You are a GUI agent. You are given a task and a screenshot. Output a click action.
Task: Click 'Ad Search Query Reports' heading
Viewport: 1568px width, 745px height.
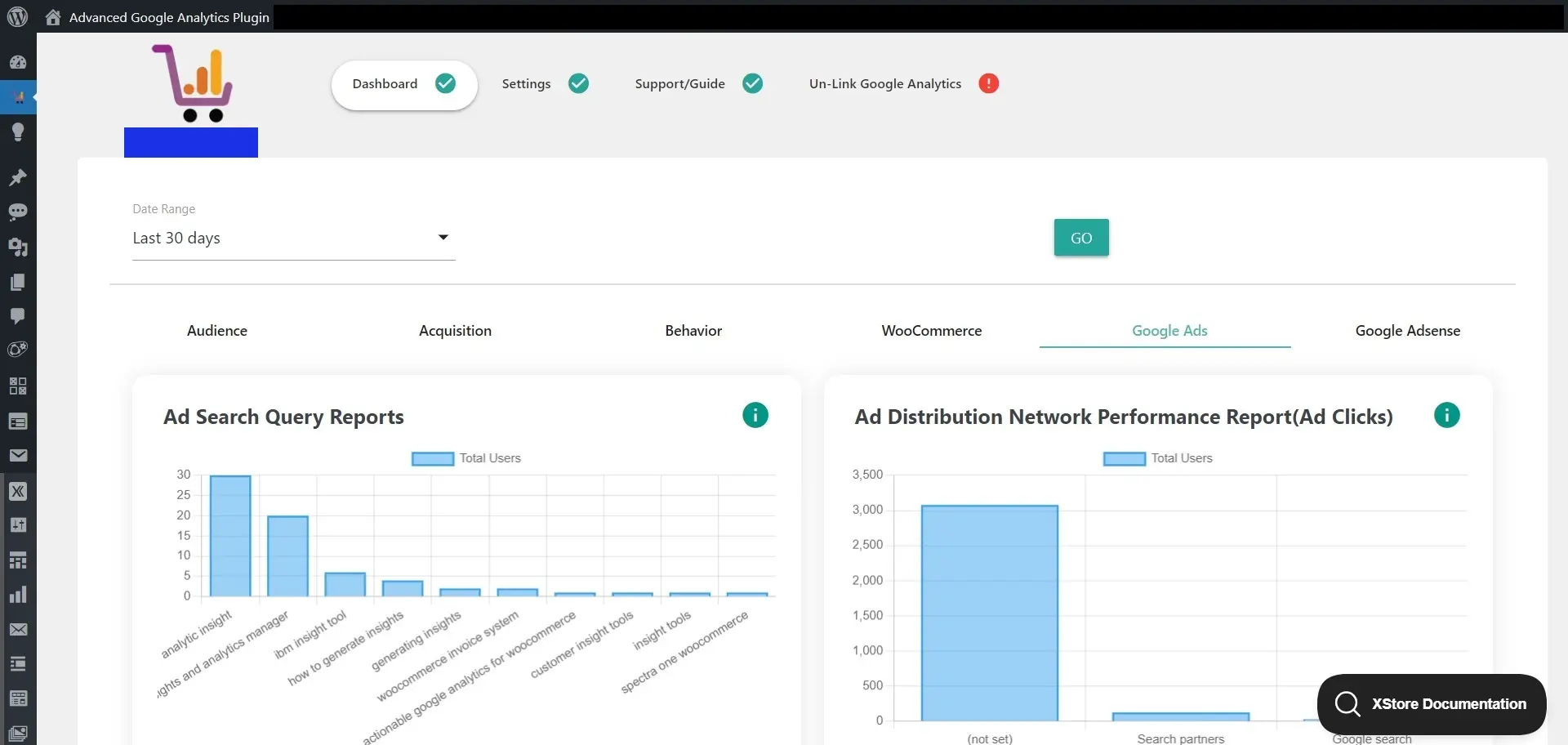click(283, 417)
